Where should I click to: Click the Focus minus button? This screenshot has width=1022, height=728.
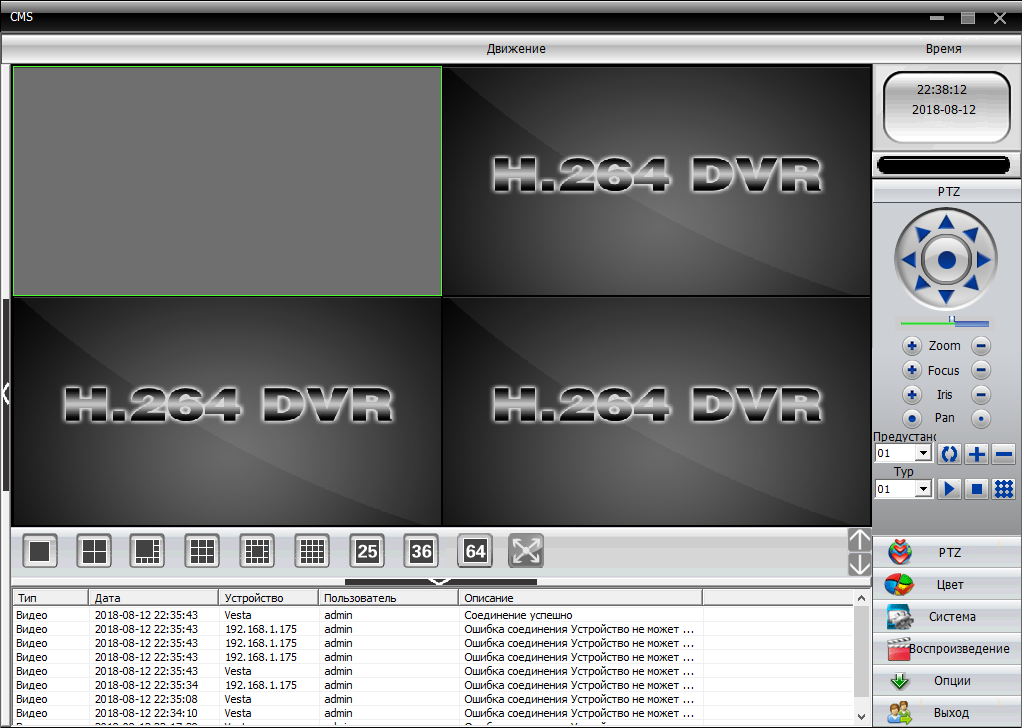[x=981, y=371]
